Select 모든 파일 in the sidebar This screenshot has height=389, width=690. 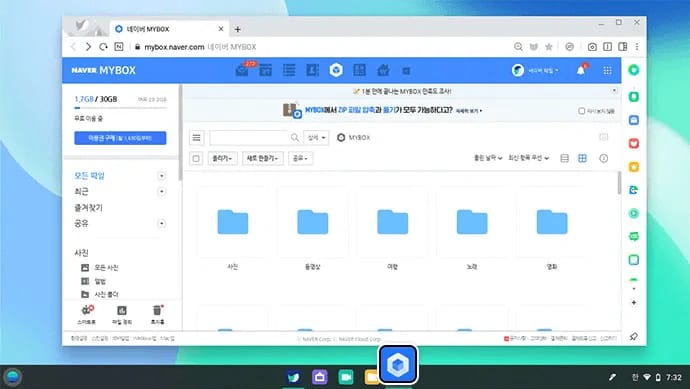pos(89,176)
